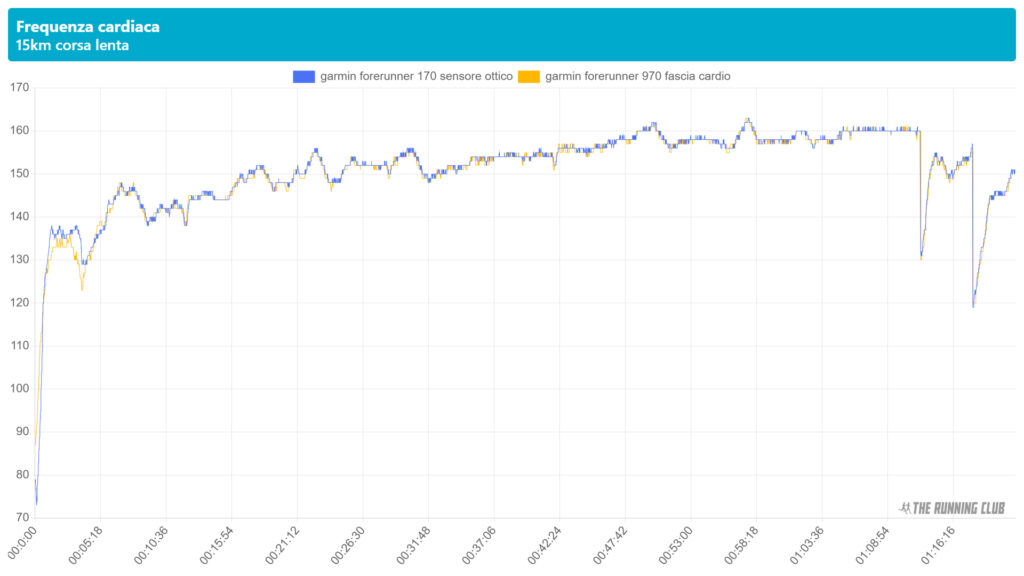Image resolution: width=1024 pixels, height=576 pixels.
Task: Click the 00:47:42 time axis label
Action: click(611, 545)
